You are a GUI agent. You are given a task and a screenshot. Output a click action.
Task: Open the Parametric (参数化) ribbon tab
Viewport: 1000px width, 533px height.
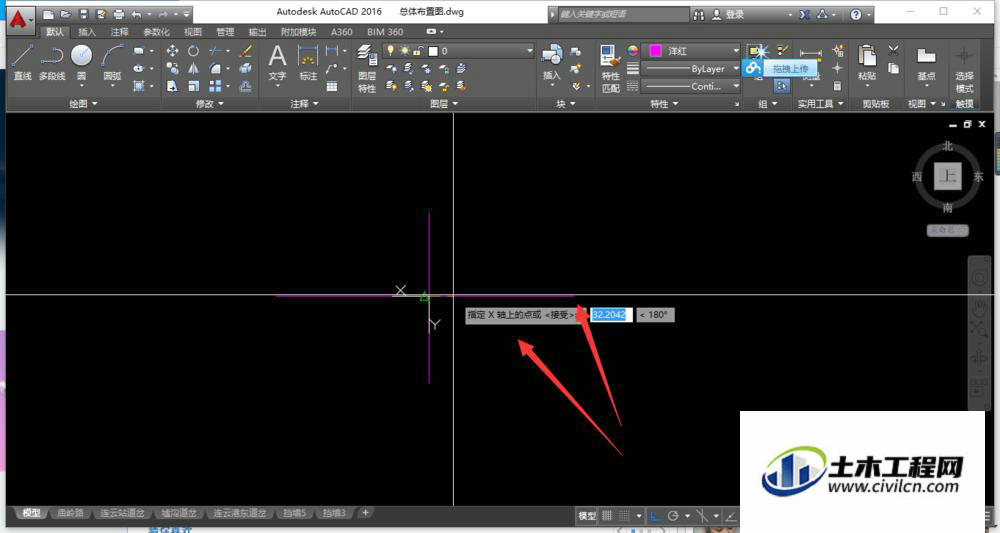pos(156,31)
